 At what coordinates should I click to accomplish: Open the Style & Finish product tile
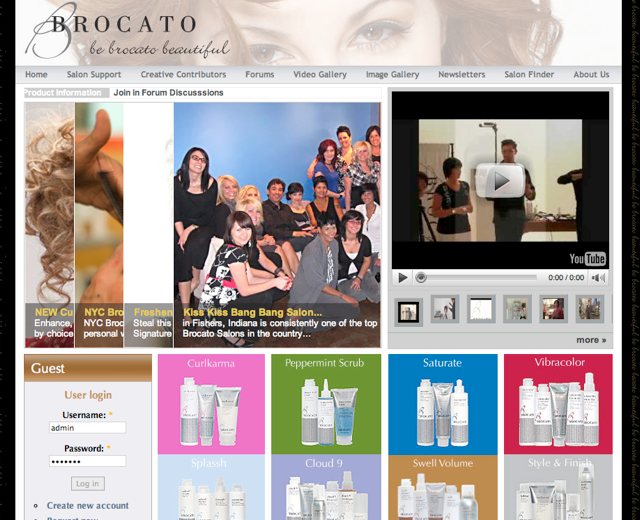click(x=558, y=487)
